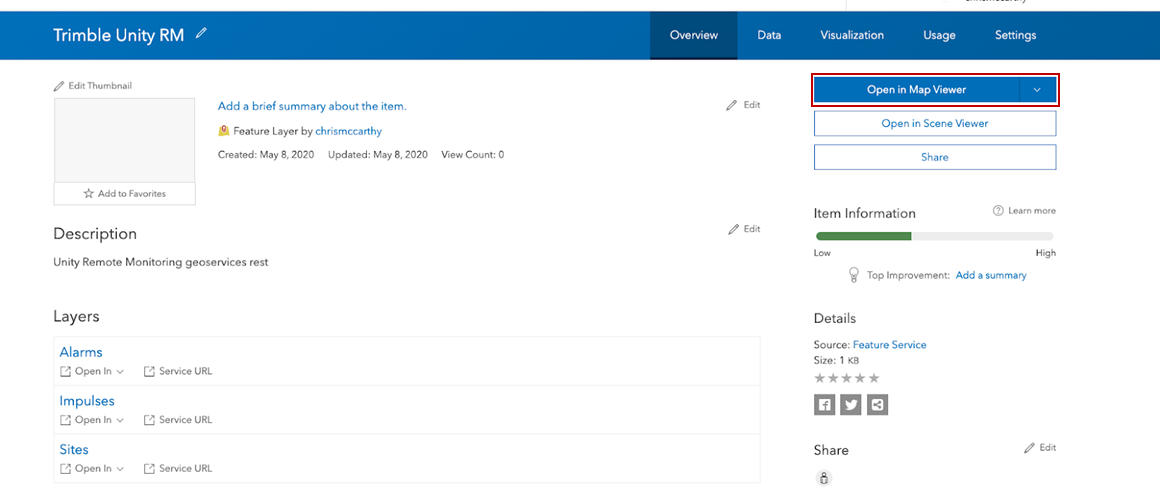
Task: Click the generic share icon under Details
Action: (877, 404)
